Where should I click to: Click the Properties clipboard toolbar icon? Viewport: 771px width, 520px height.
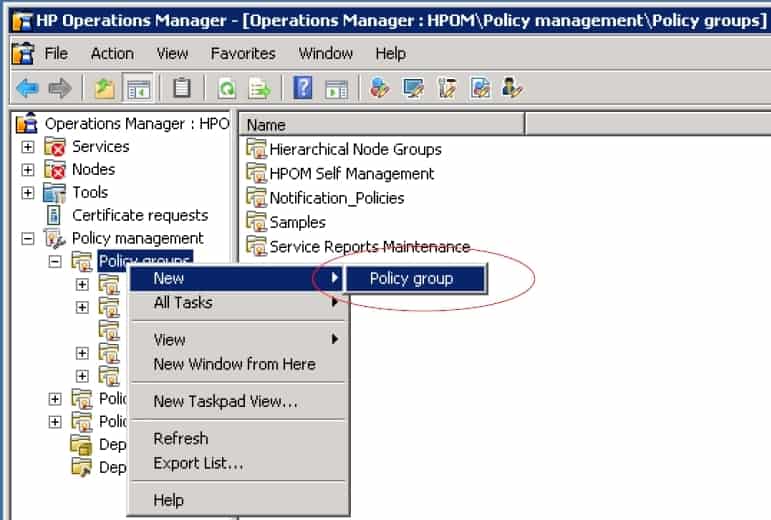pyautogui.click(x=181, y=88)
